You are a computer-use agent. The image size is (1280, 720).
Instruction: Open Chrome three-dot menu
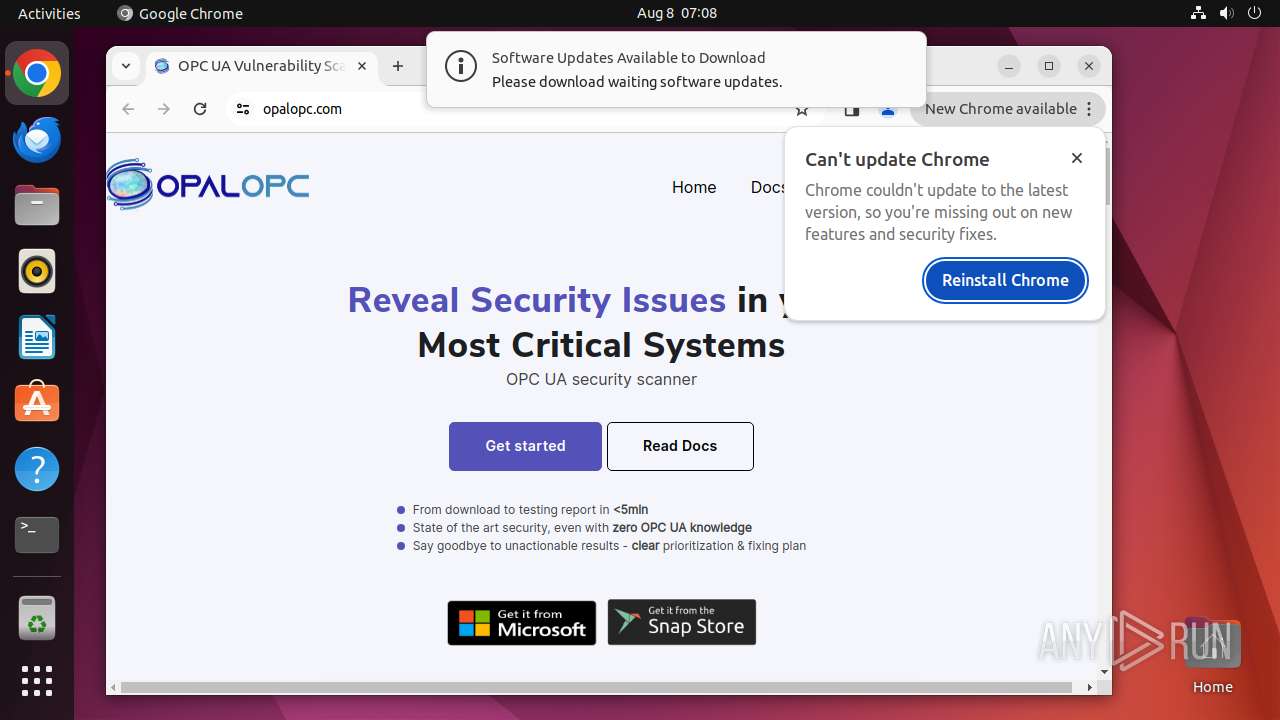[1089, 109]
